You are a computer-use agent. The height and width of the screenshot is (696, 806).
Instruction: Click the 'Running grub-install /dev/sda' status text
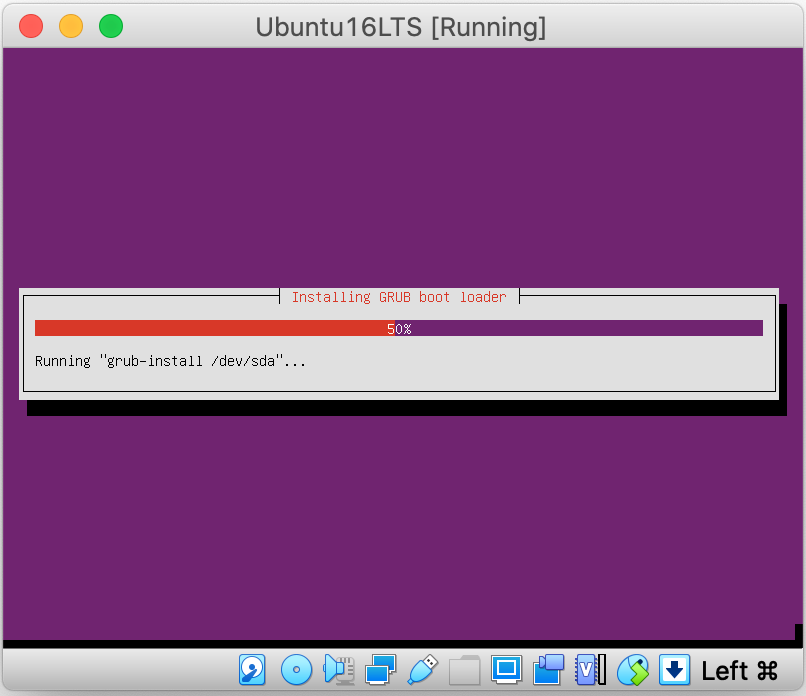point(170,361)
